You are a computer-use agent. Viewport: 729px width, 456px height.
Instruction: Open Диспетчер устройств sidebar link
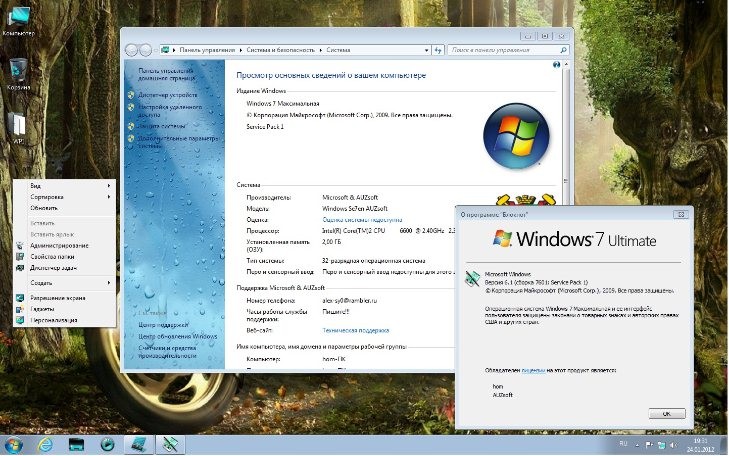click(x=167, y=95)
